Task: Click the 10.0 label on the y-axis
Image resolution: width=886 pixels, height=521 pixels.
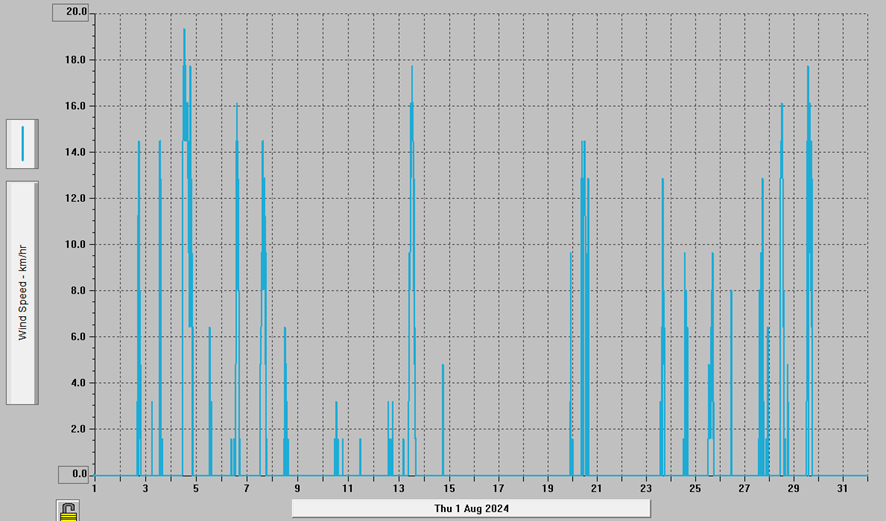Action: (76, 244)
